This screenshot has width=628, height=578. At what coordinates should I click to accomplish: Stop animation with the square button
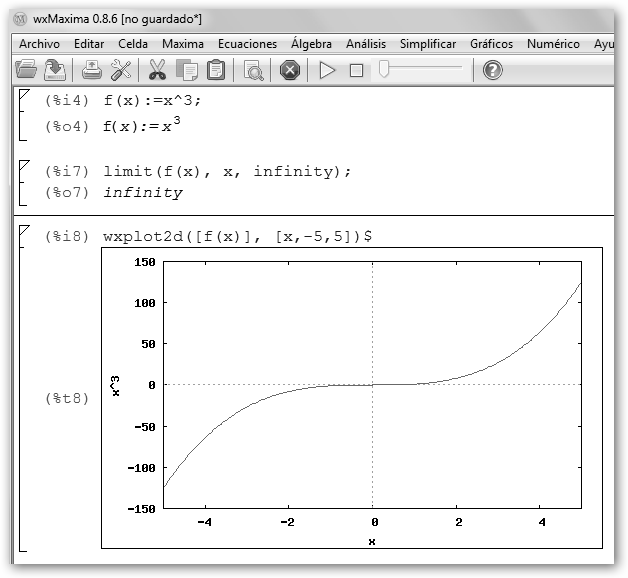(x=356, y=70)
